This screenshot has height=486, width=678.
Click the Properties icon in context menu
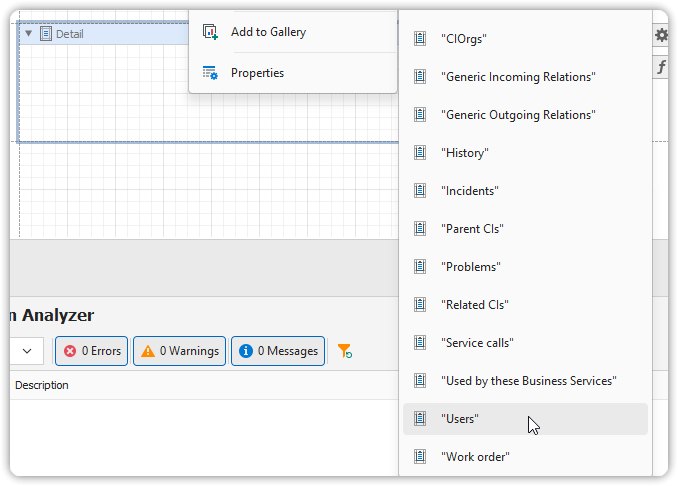210,73
